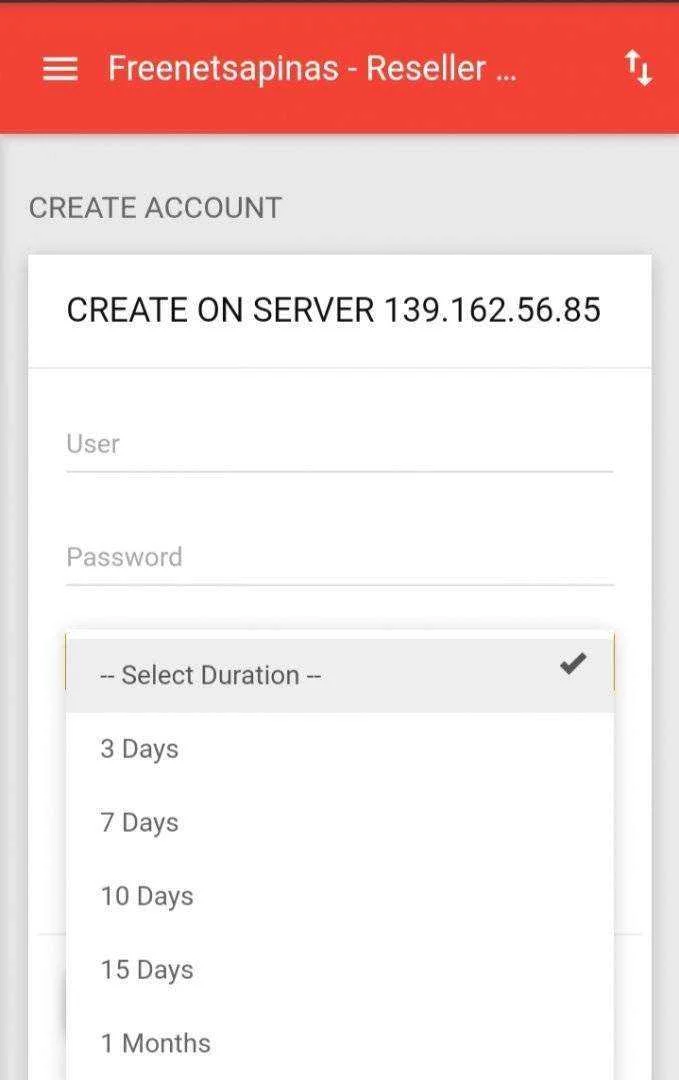This screenshot has height=1080, width=679.
Task: Click the CREATE ON SERVER 139.162.56.85 header
Action: pyautogui.click(x=333, y=310)
